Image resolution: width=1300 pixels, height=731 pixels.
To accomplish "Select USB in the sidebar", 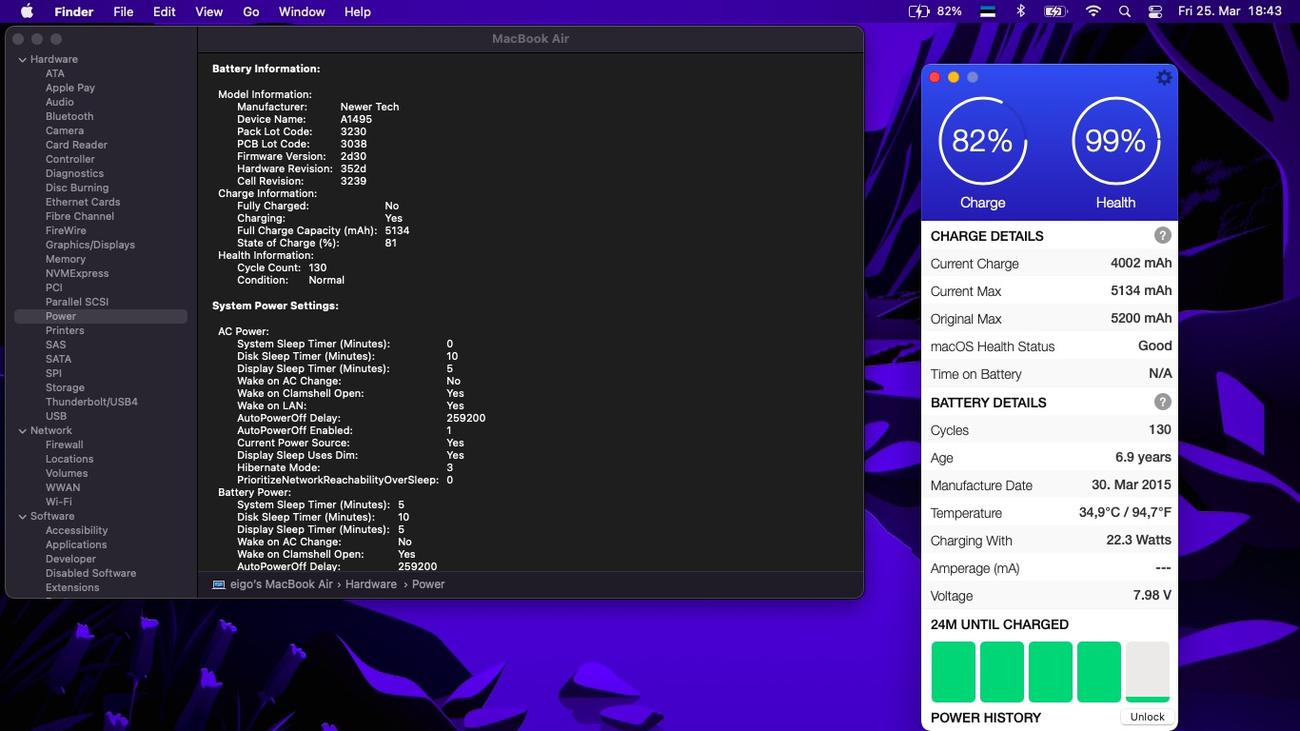I will tap(56, 416).
